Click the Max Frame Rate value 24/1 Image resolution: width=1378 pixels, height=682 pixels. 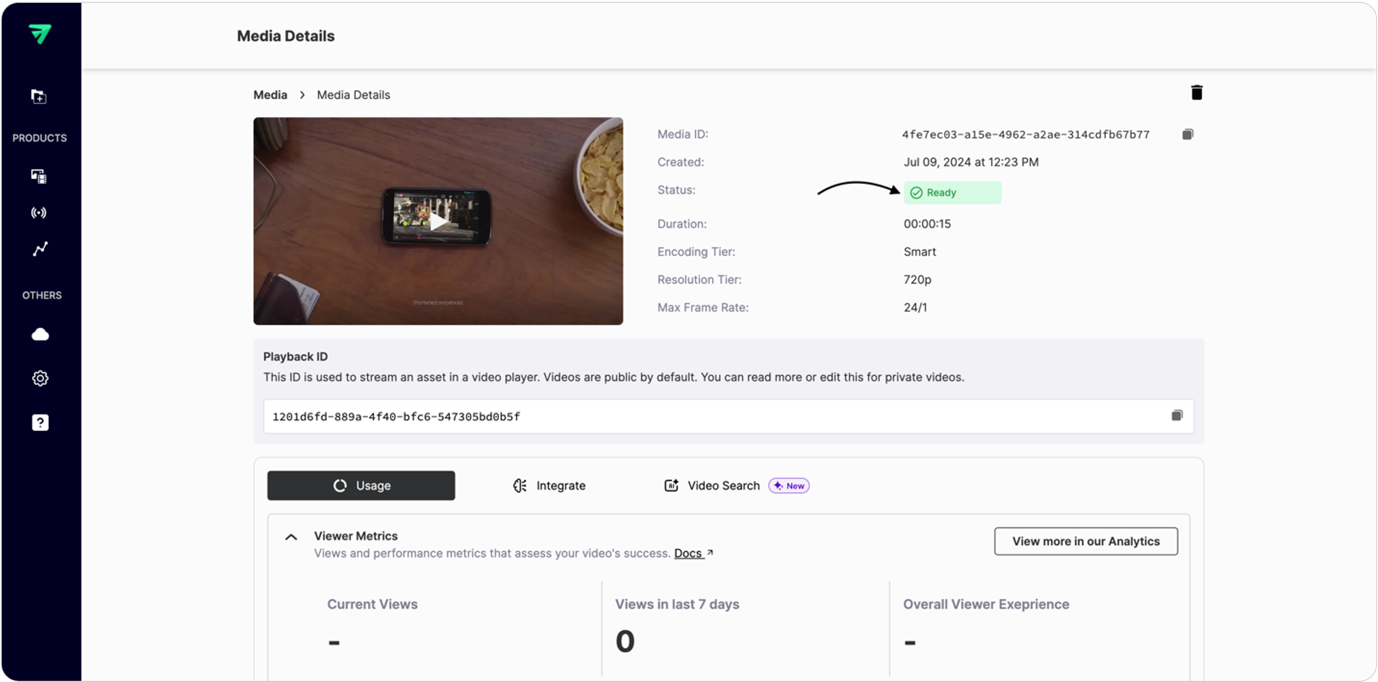915,308
